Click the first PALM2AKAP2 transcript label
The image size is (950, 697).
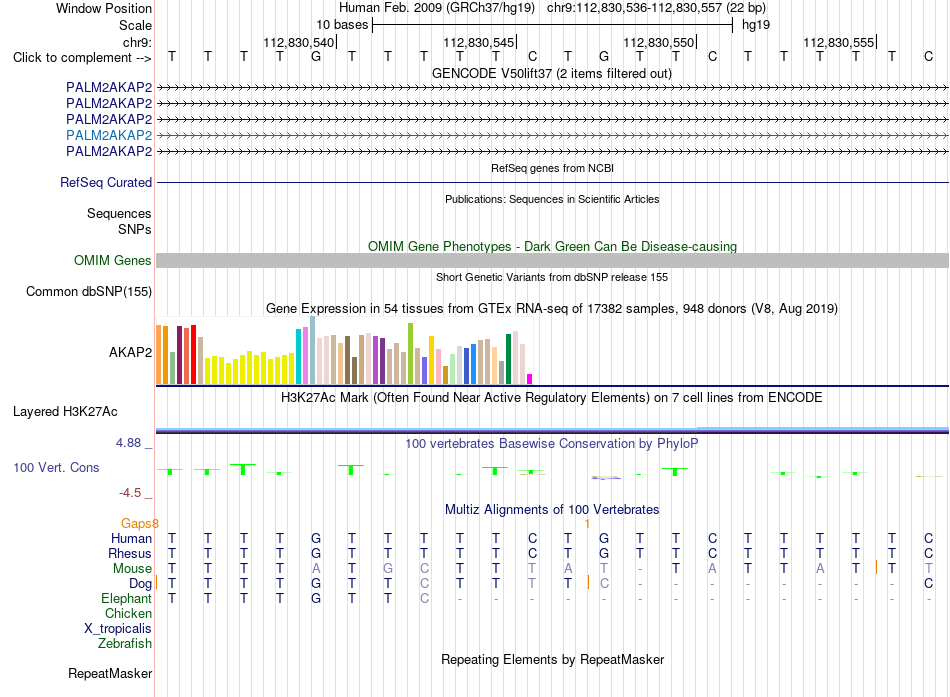coord(109,87)
